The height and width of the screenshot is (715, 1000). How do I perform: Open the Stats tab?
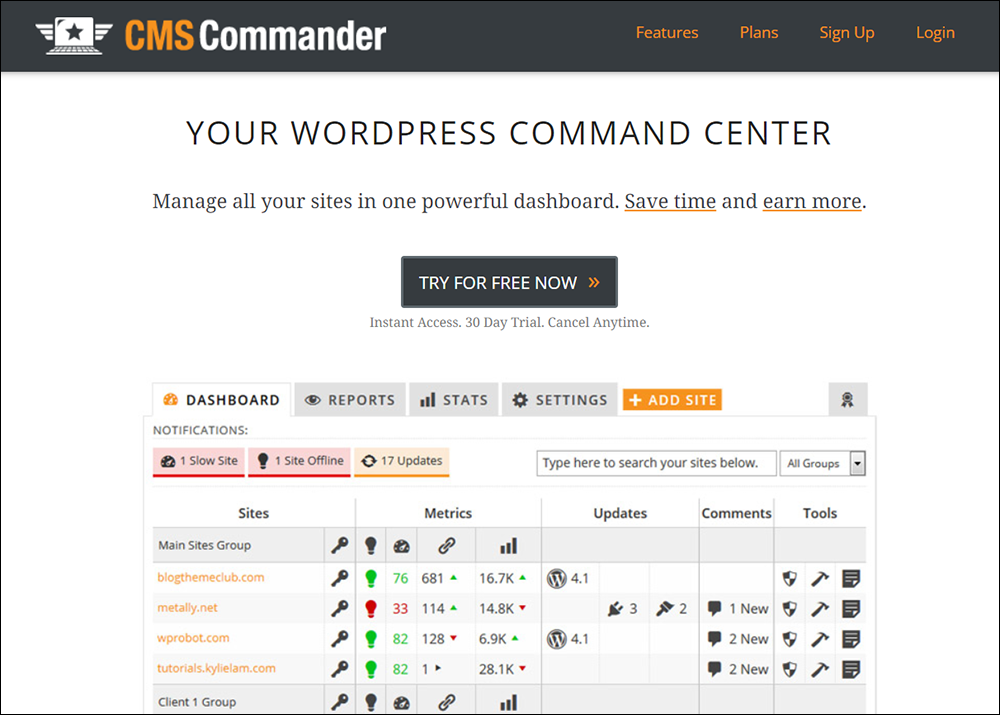(x=453, y=399)
